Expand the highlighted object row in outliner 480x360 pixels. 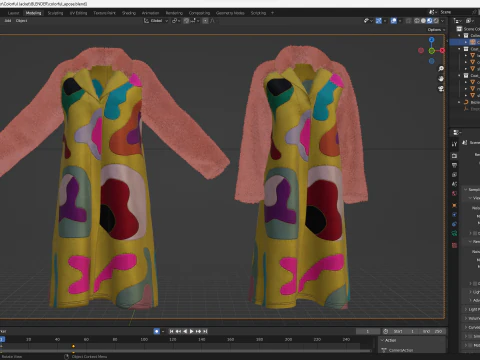(x=466, y=42)
